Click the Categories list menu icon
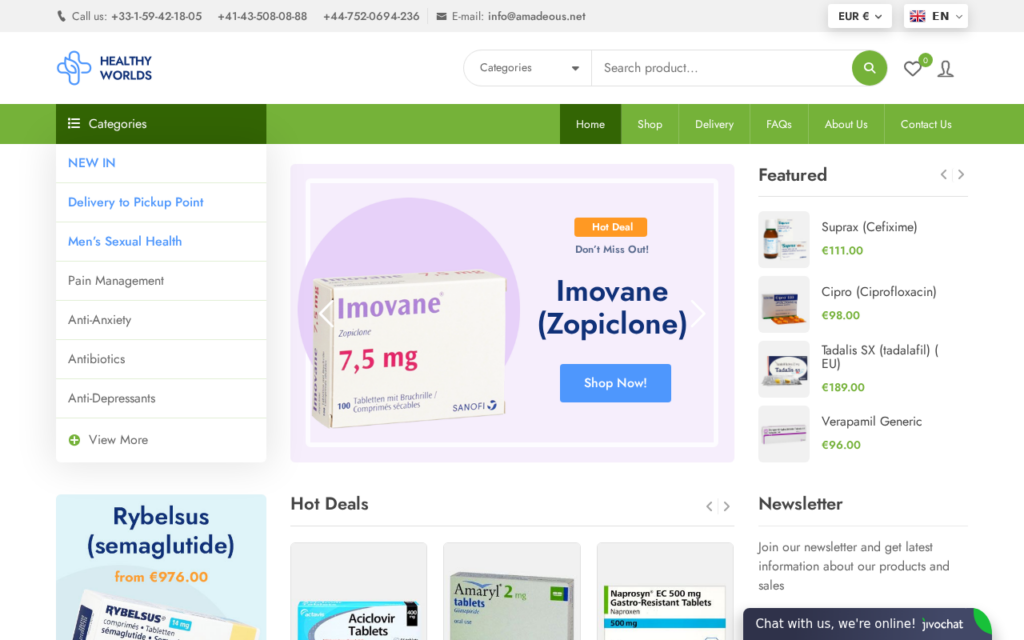Image resolution: width=1024 pixels, height=640 pixels. click(x=74, y=123)
